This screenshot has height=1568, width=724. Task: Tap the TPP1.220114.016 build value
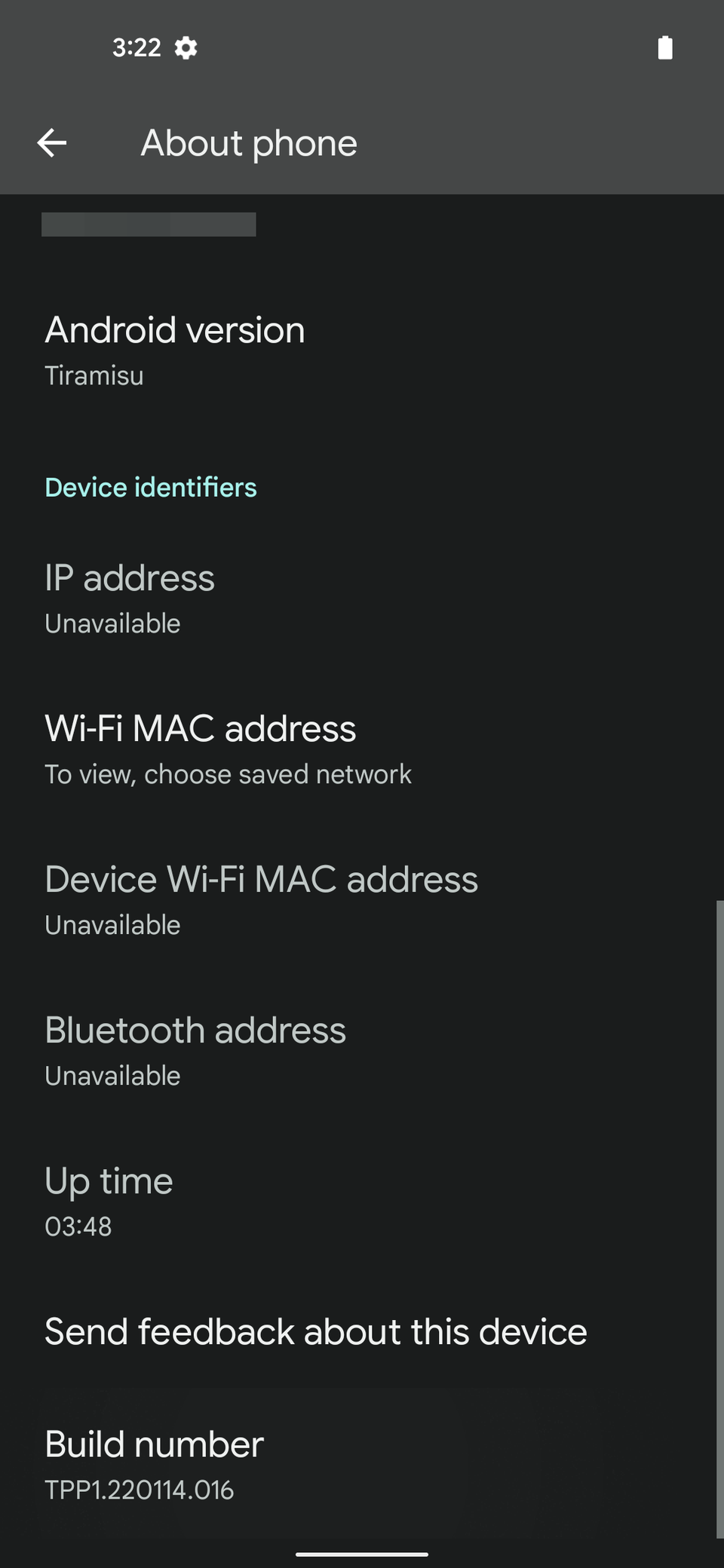pos(140,1490)
